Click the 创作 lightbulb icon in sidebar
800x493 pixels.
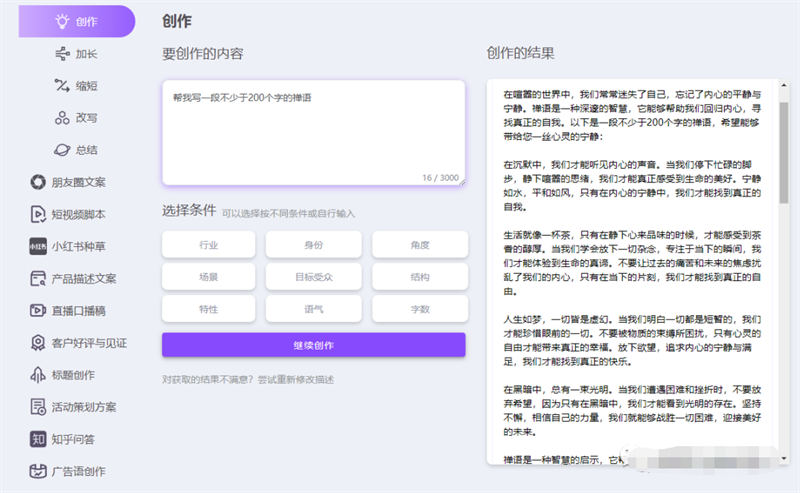(62, 21)
